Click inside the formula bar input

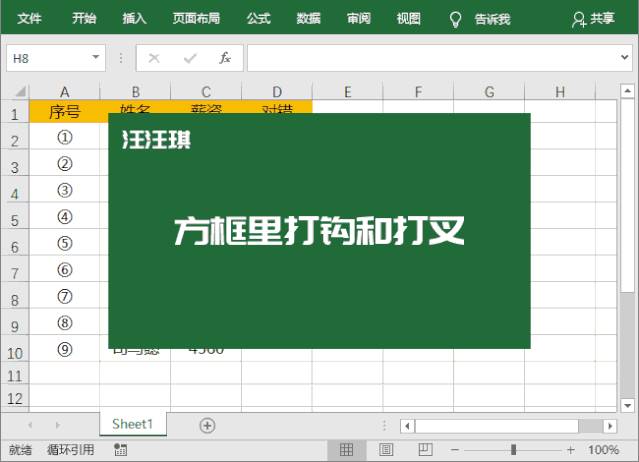click(x=434, y=58)
